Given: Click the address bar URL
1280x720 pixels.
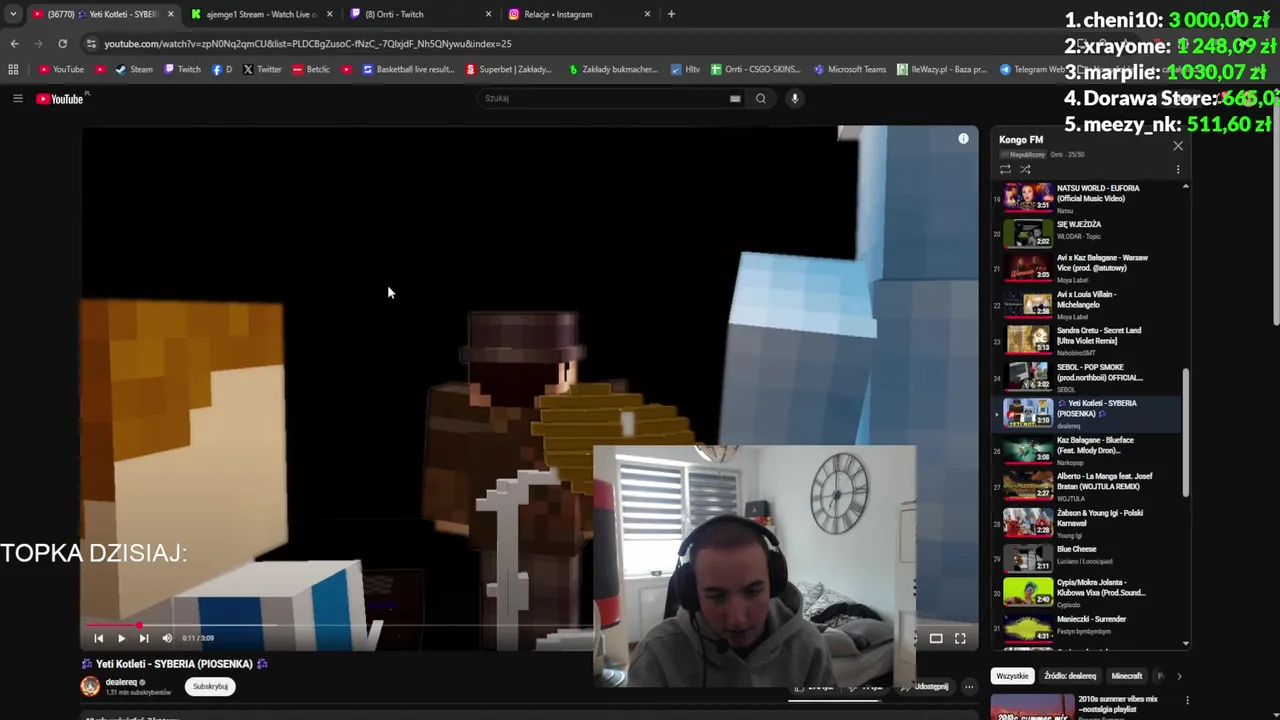Looking at the screenshot, I should [x=308, y=44].
